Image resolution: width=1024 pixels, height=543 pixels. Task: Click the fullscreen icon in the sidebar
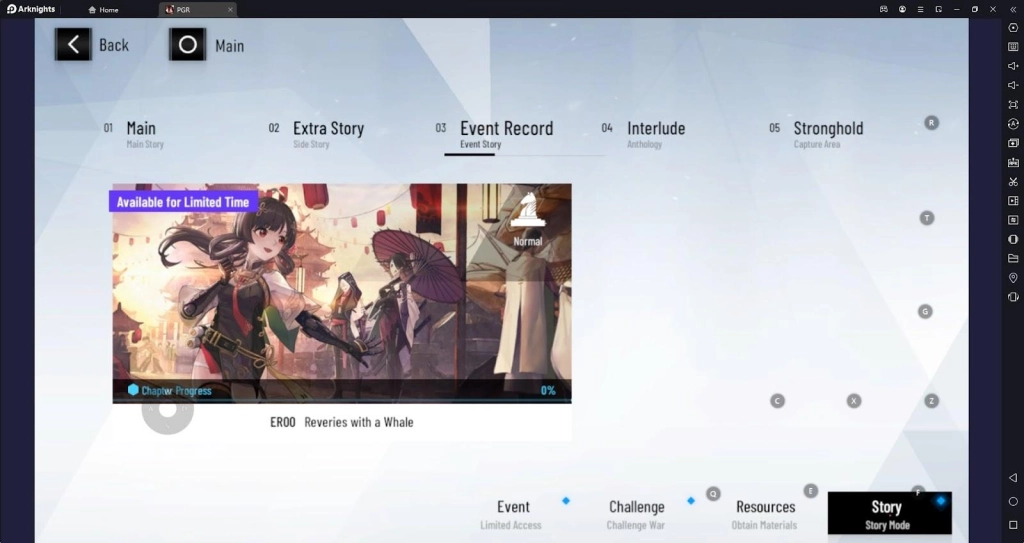[1013, 104]
